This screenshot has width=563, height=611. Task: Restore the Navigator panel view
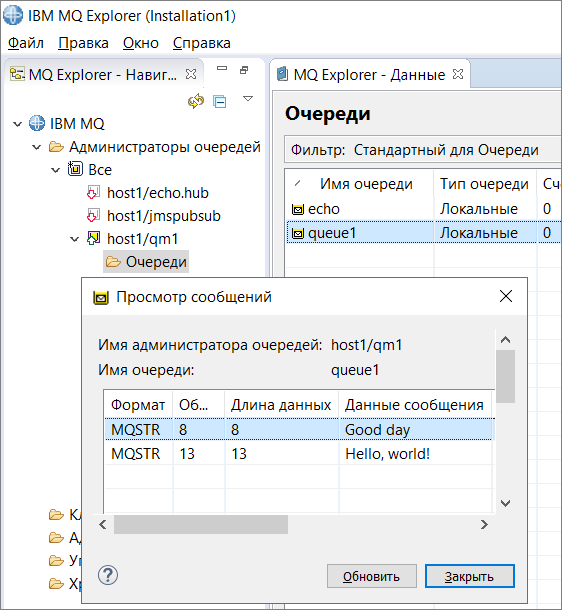click(x=244, y=70)
